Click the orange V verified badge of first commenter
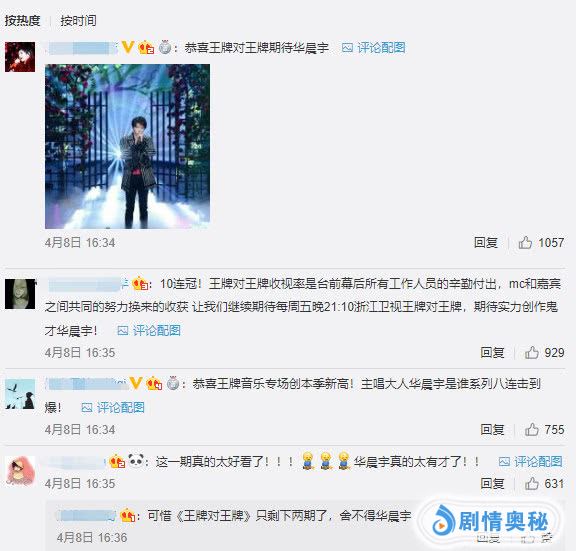The width and height of the screenshot is (576, 551). tap(127, 47)
